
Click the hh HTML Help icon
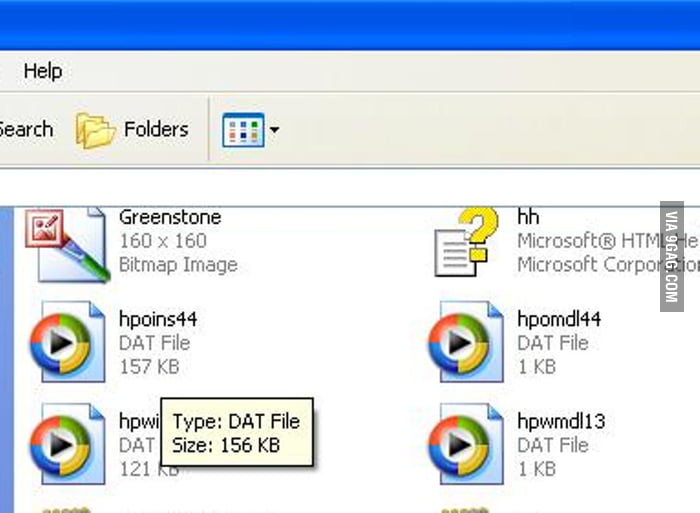(466, 242)
